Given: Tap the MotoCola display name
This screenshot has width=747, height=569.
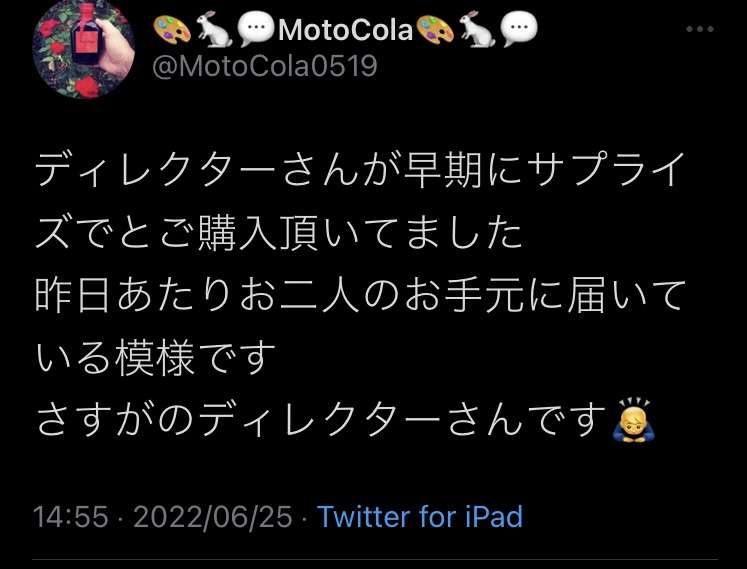Looking at the screenshot, I should (x=345, y=30).
